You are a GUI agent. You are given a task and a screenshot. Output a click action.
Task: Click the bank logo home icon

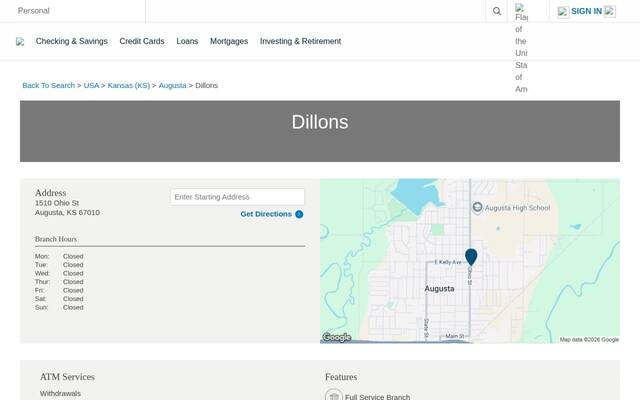[20, 42]
